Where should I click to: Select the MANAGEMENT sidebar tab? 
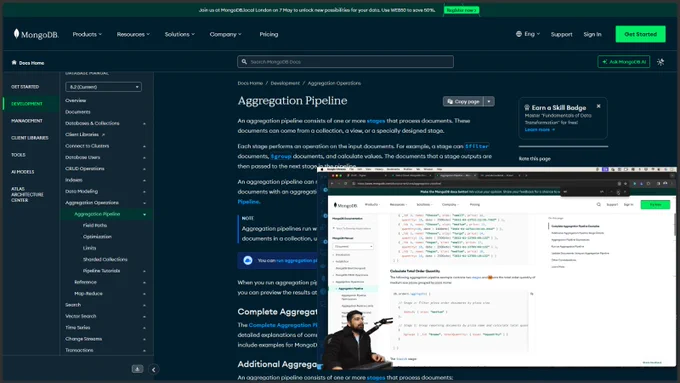(x=27, y=121)
